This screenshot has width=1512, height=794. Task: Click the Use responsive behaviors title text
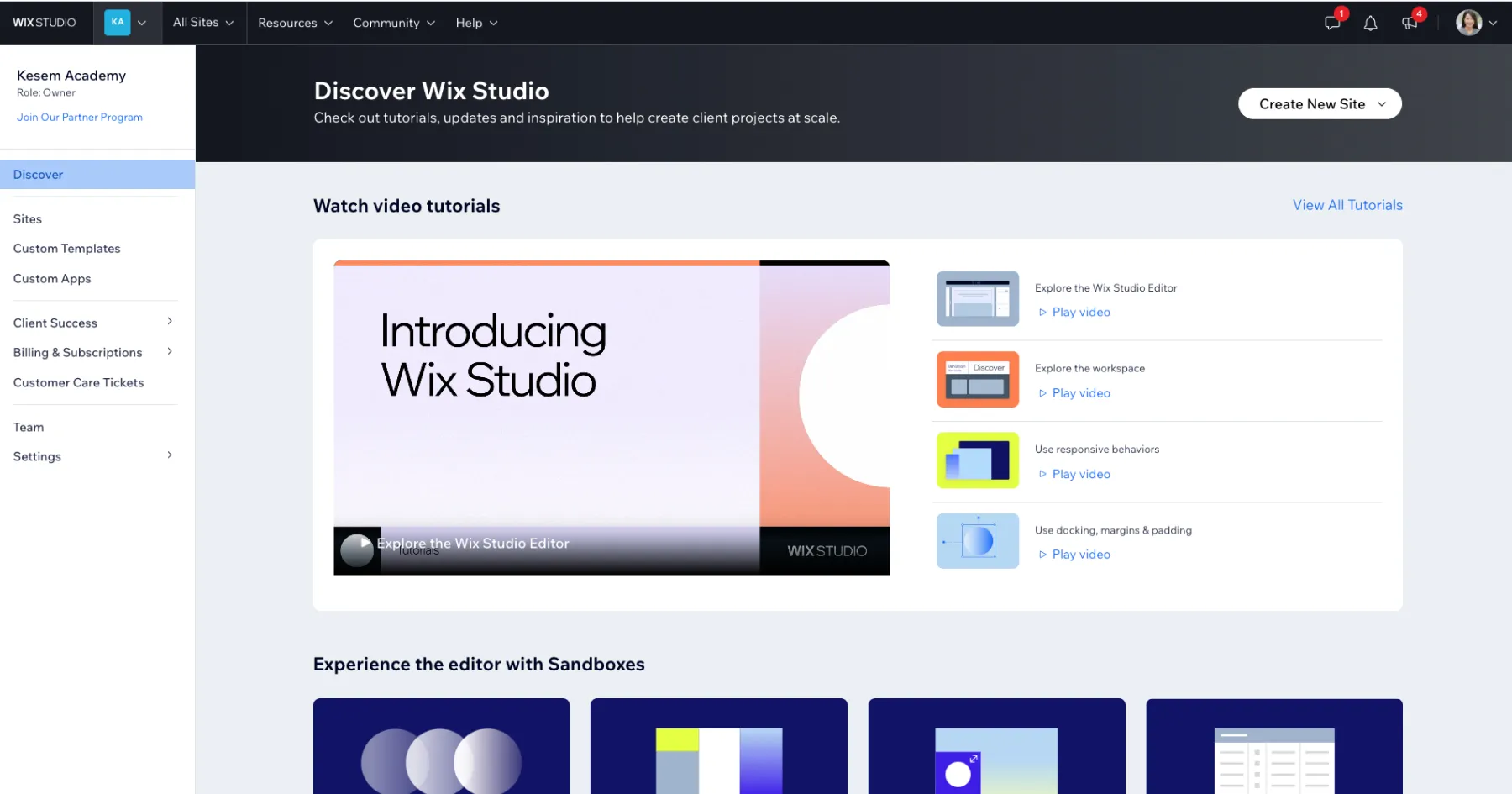pyautogui.click(x=1097, y=450)
